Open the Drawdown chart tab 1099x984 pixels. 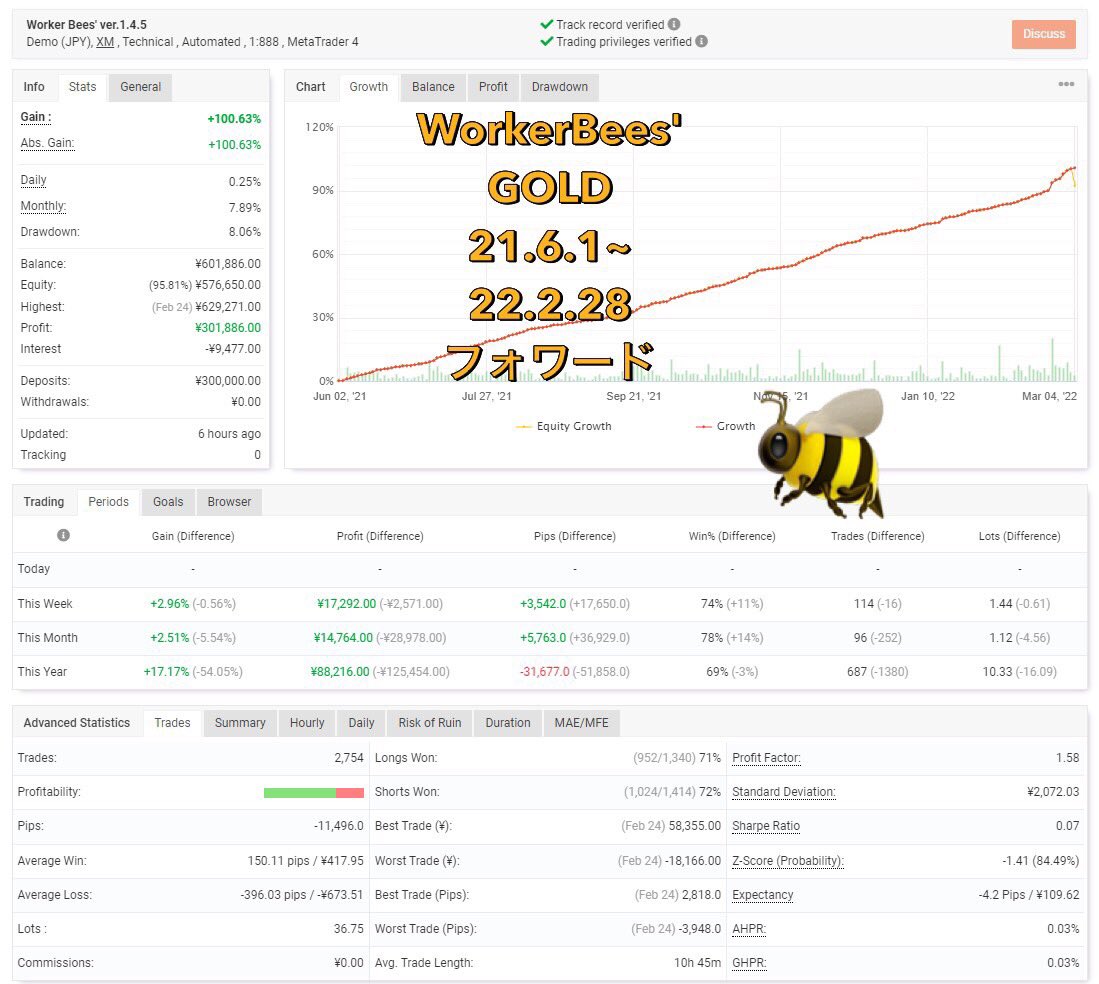[x=559, y=87]
